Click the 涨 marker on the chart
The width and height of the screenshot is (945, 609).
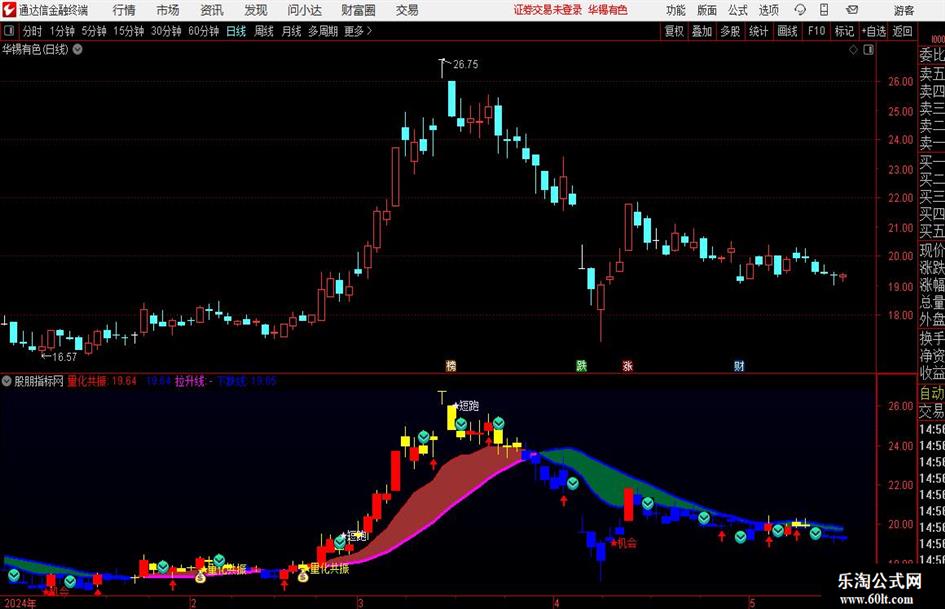pos(627,365)
